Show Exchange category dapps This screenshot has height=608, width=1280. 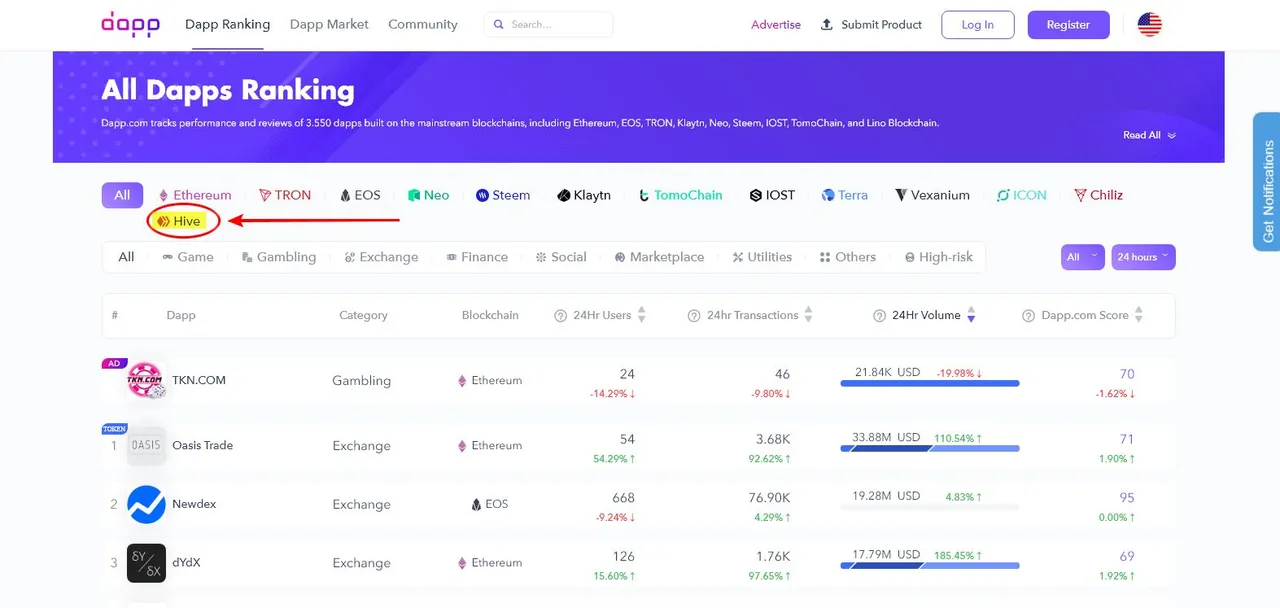(381, 257)
